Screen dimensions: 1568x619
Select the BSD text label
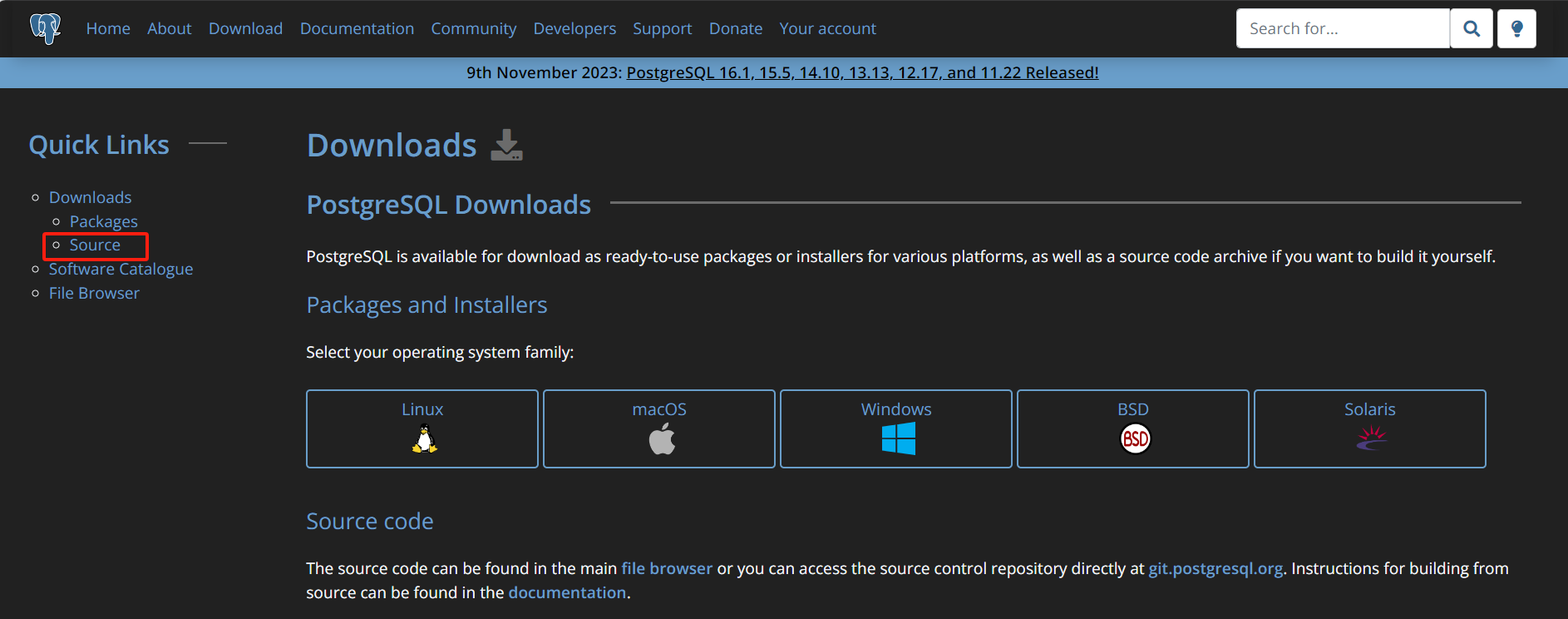click(1133, 409)
